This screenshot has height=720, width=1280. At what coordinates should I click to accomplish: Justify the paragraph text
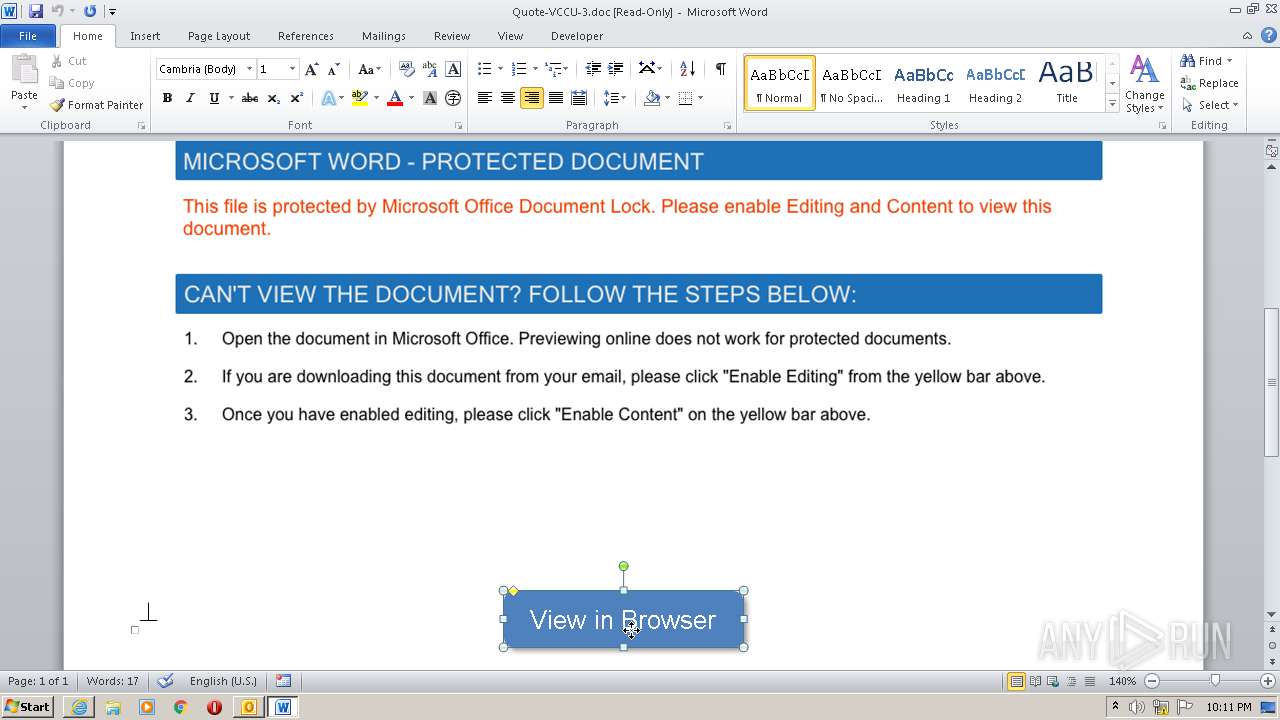555,98
